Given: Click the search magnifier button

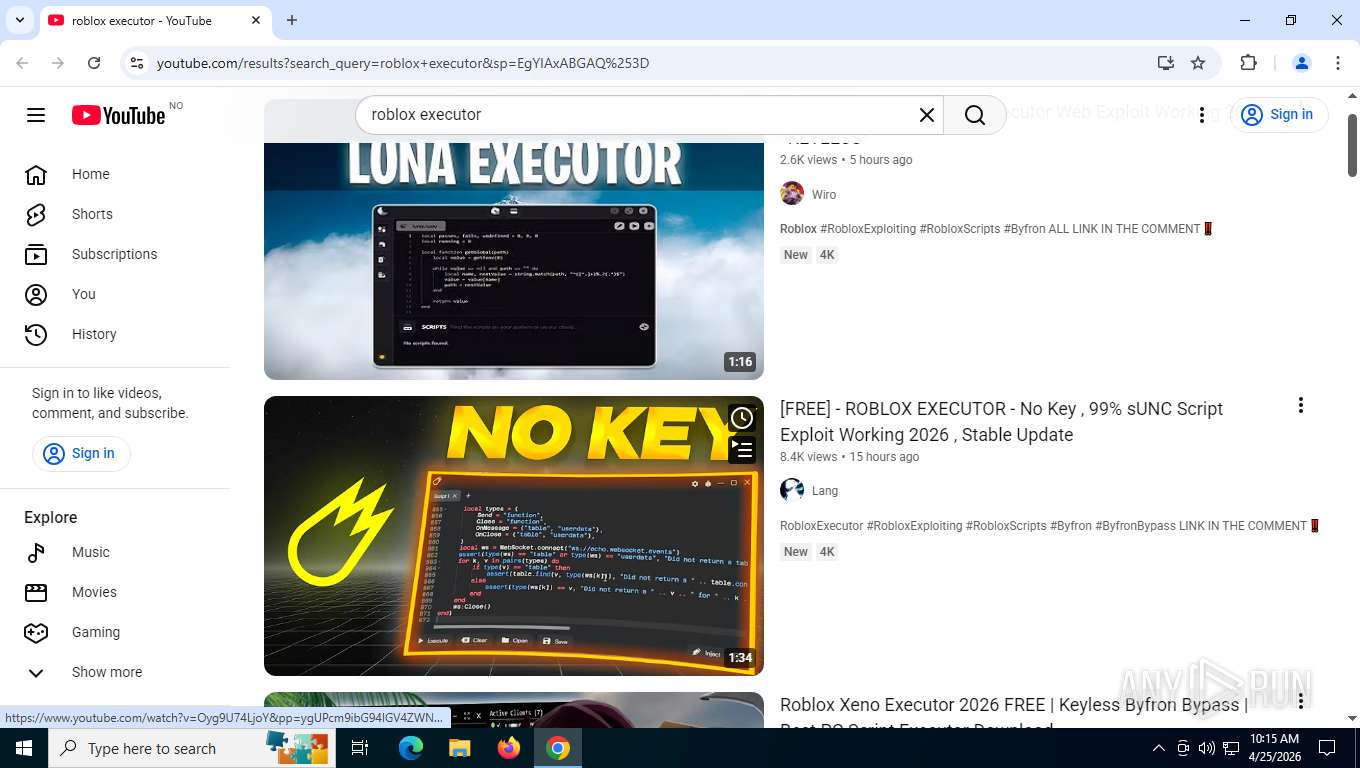Looking at the screenshot, I should tap(975, 115).
